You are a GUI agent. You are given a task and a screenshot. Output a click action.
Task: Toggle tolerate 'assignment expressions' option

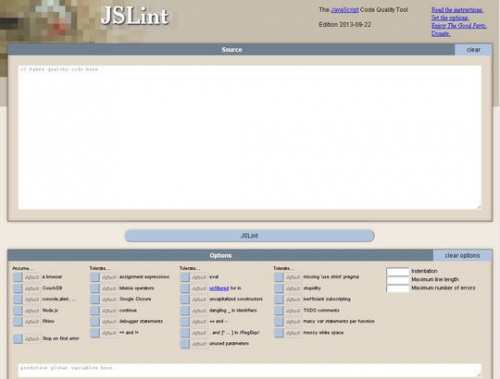(95, 277)
